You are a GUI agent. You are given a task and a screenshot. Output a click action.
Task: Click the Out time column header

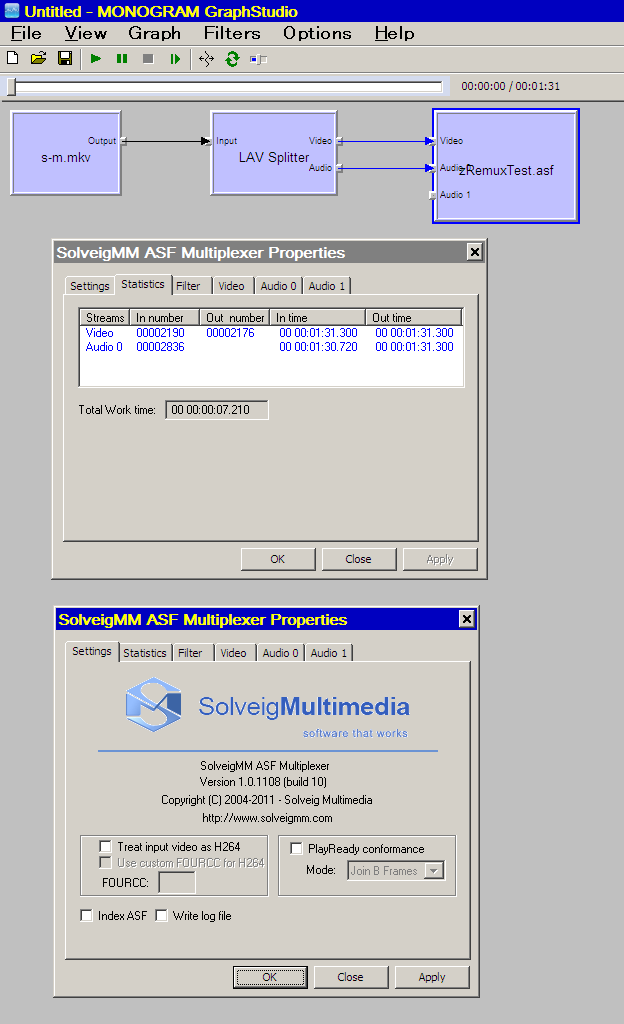[x=414, y=317]
